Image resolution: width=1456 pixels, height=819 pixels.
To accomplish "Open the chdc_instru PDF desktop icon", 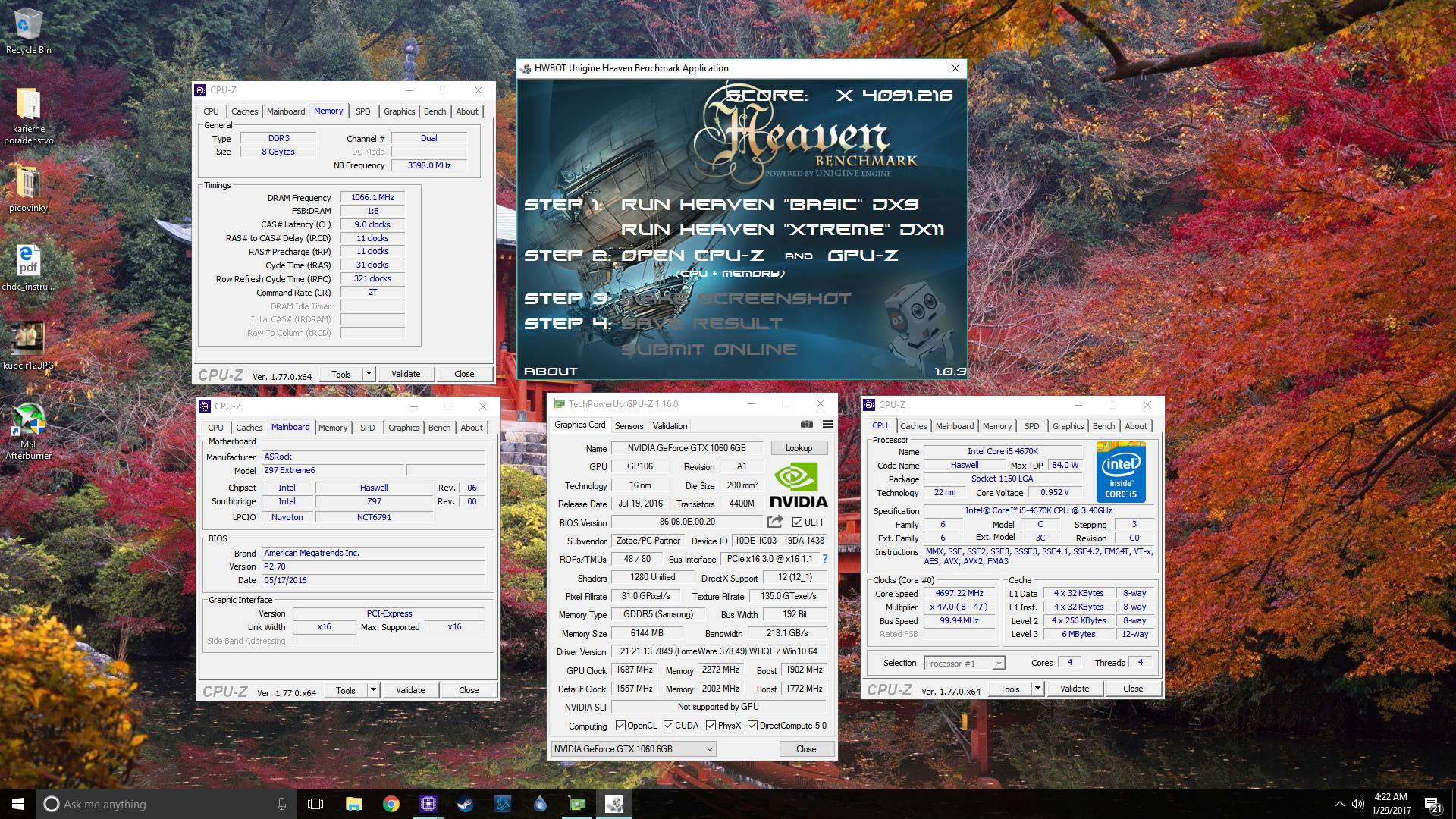I will [x=28, y=268].
